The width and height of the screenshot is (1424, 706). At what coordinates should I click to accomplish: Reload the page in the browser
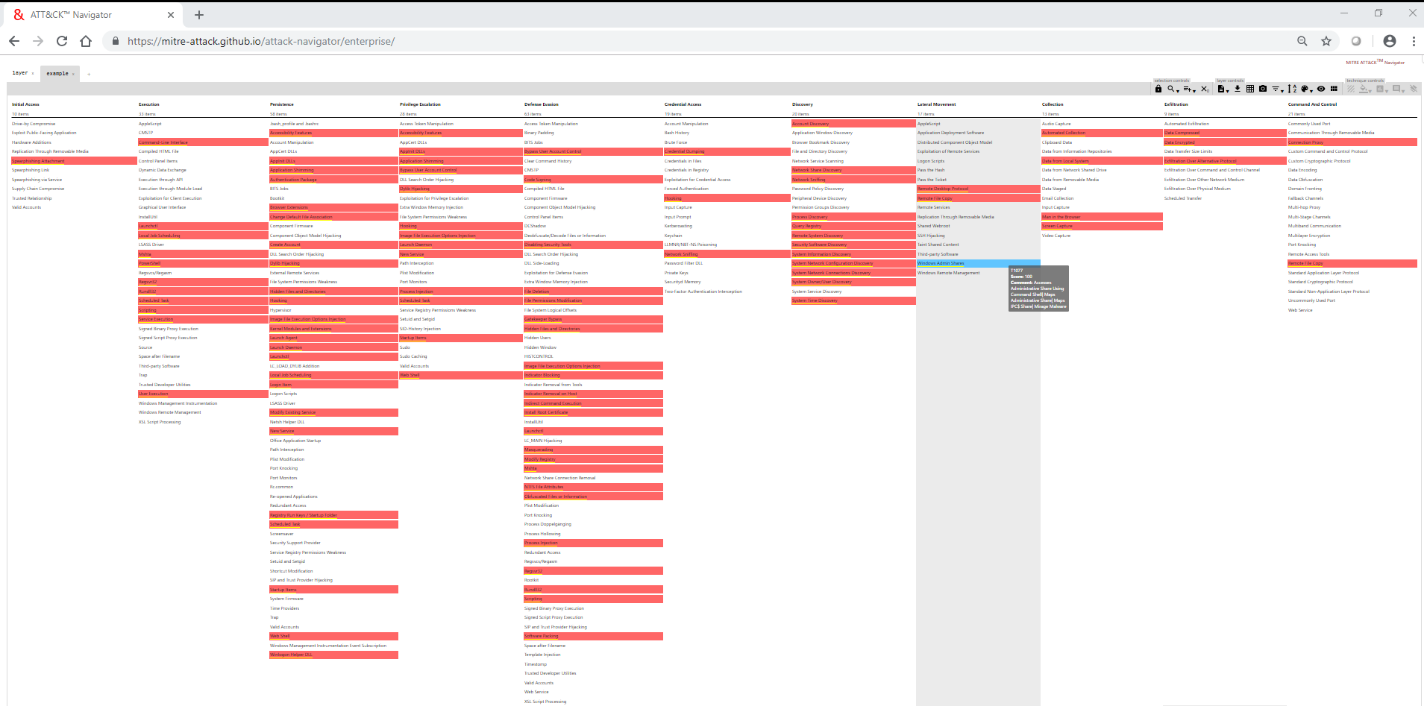(x=62, y=41)
